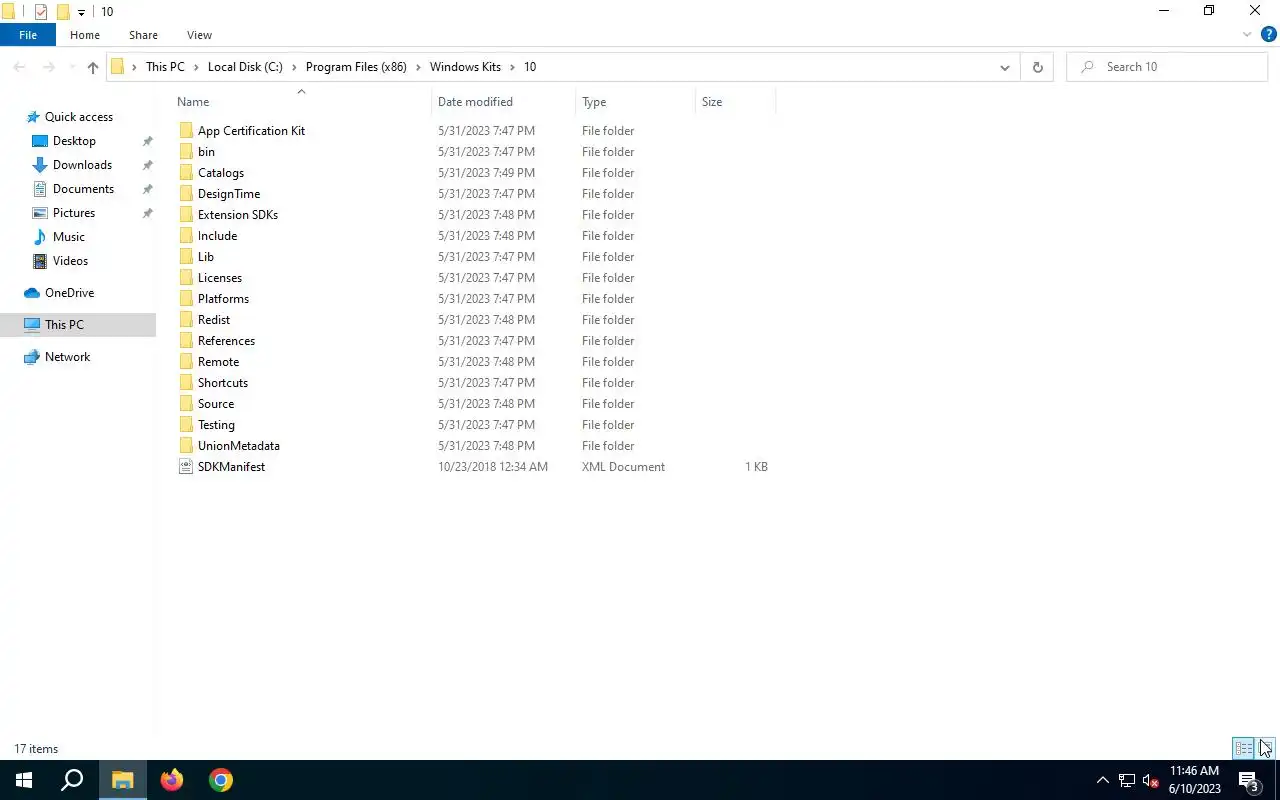Viewport: 1280px width, 800px height.
Task: Open the View ribbon tab
Action: 199,35
